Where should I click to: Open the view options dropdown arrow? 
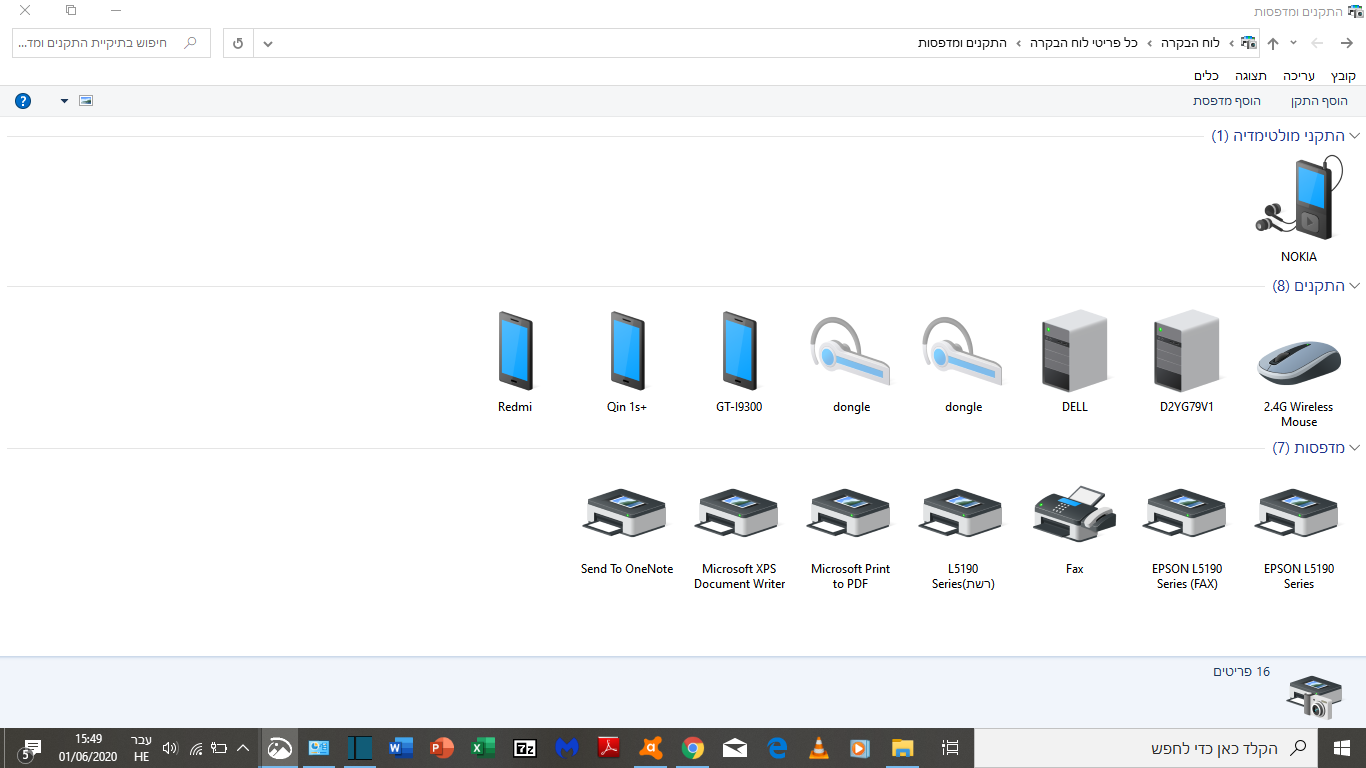(x=65, y=101)
